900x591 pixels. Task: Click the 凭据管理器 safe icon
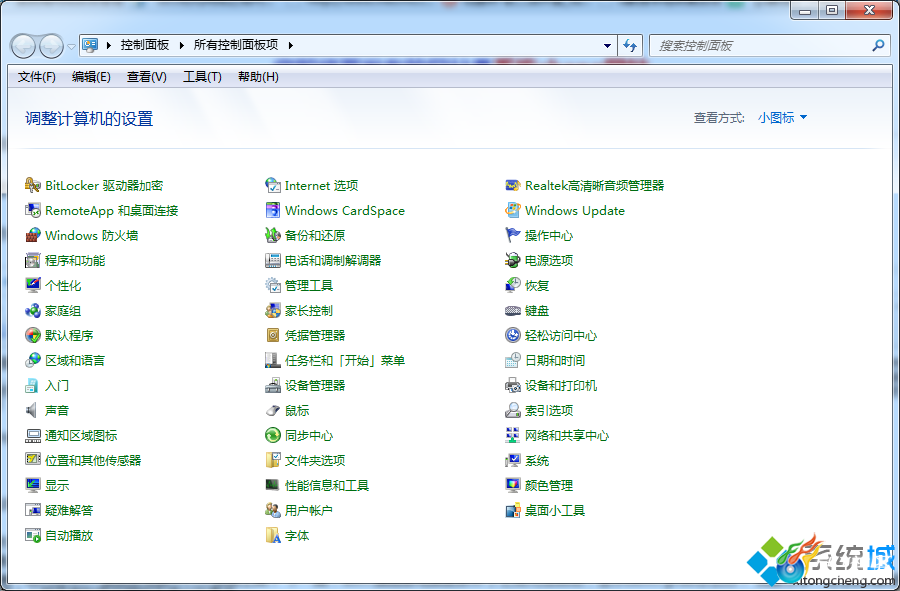(273, 335)
